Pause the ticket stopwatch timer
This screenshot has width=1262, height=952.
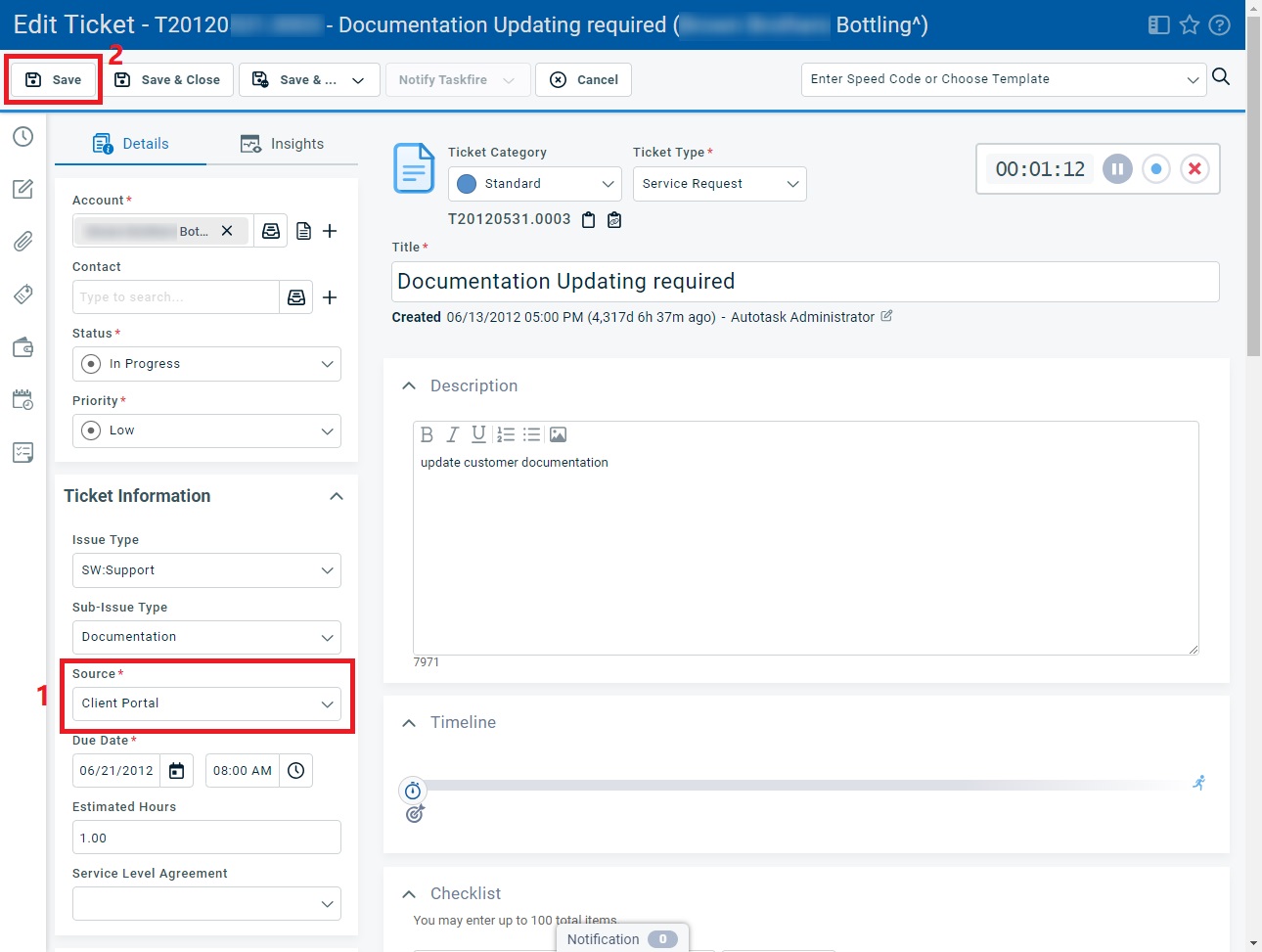tap(1117, 169)
